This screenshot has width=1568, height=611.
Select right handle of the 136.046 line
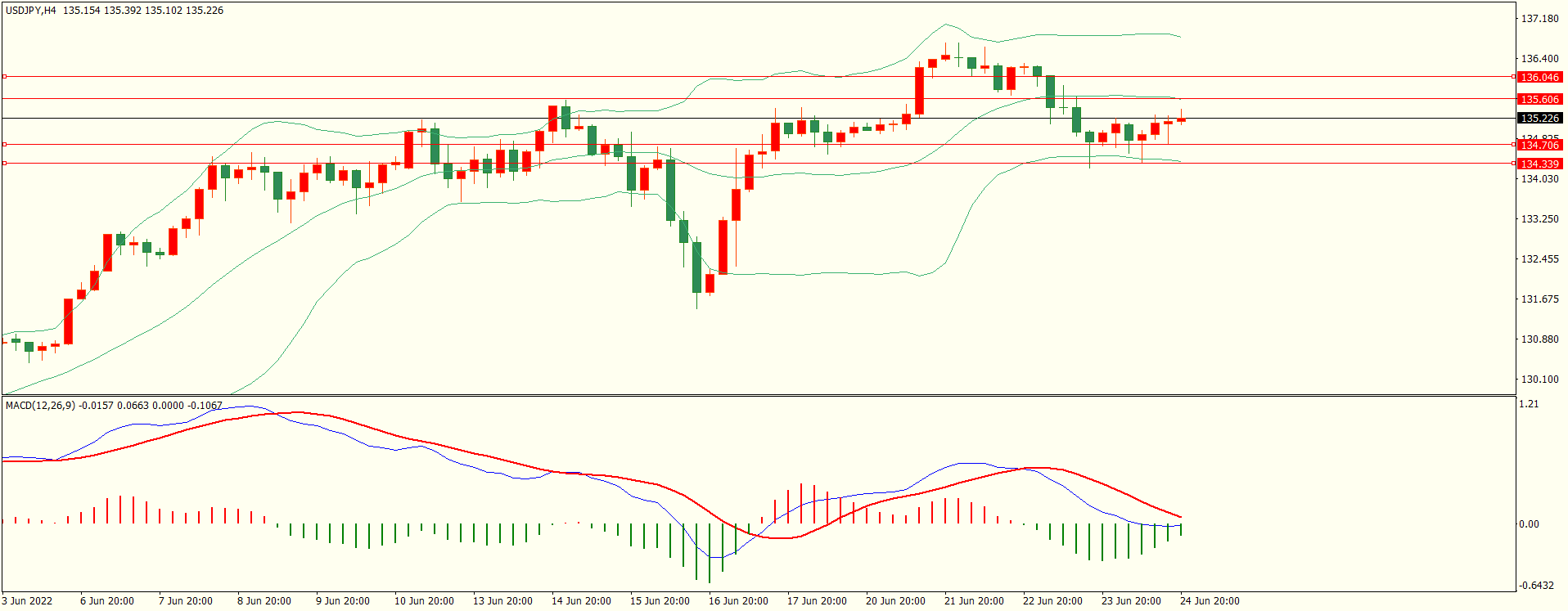tap(1513, 77)
